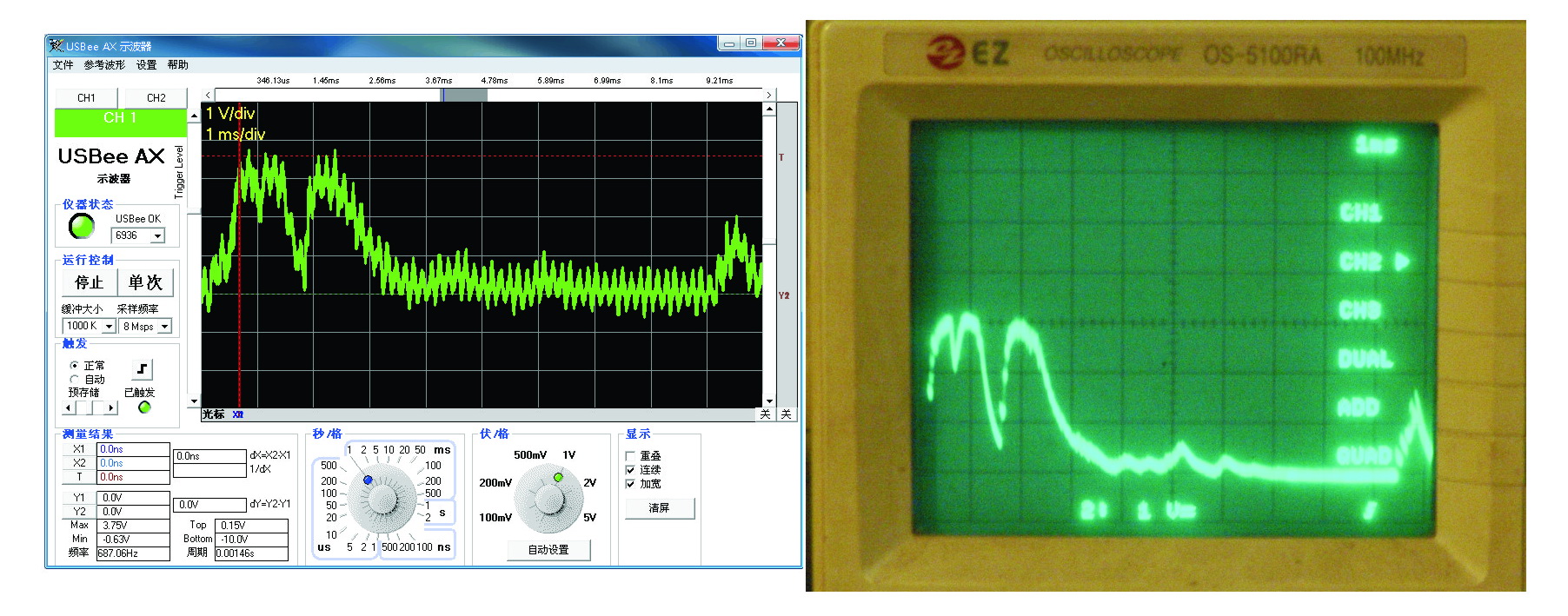This screenshot has width=1568, height=616.
Task: Toggle the trigger edge slope button
Action: pyautogui.click(x=142, y=369)
